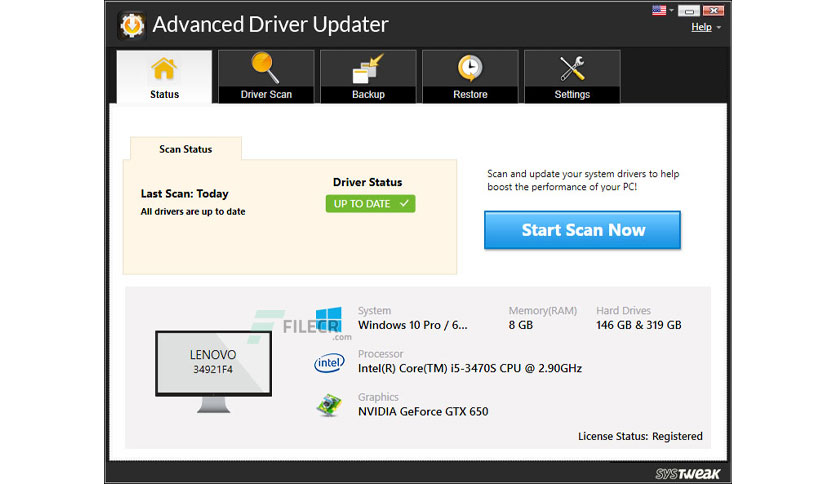Click the graphics card icon
Viewport: 836px width, 484px height.
(328, 405)
